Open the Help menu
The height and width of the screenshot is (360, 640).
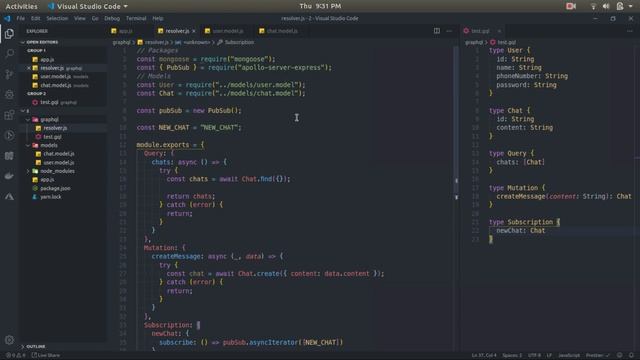pos(158,18)
